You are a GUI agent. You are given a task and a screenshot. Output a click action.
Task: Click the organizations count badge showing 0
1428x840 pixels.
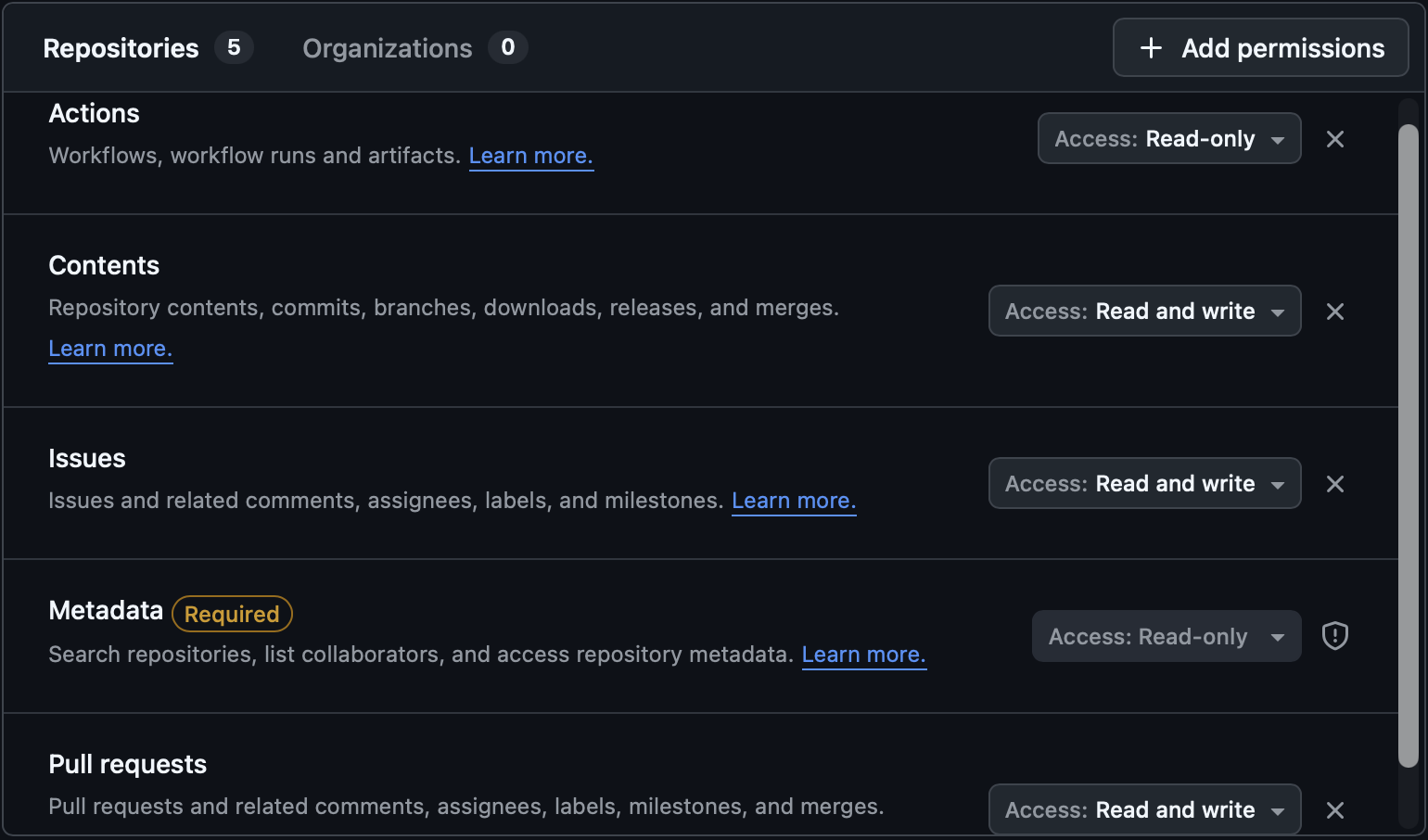[x=507, y=47]
